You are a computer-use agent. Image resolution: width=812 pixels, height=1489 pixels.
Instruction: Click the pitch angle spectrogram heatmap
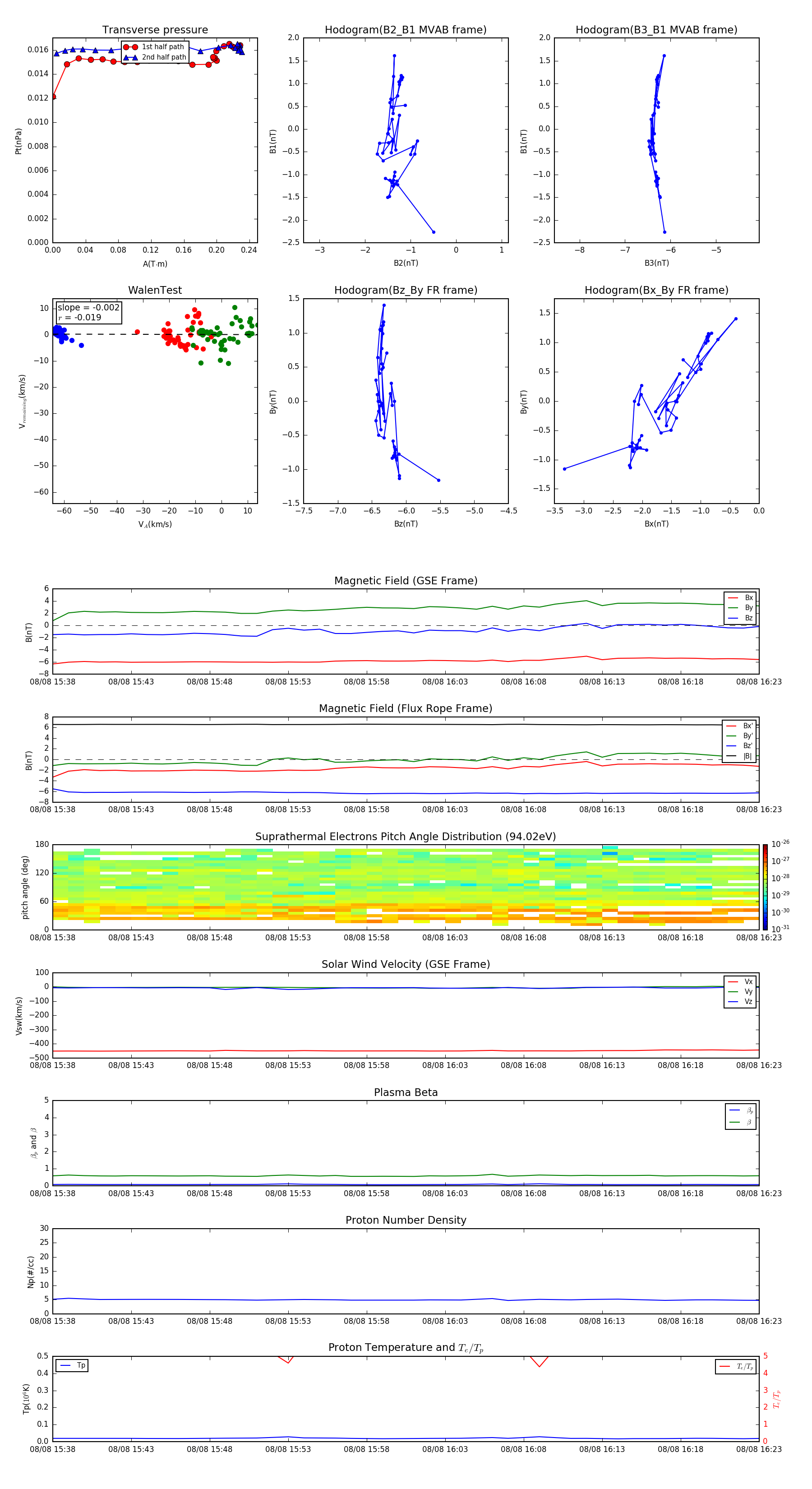coord(406,887)
